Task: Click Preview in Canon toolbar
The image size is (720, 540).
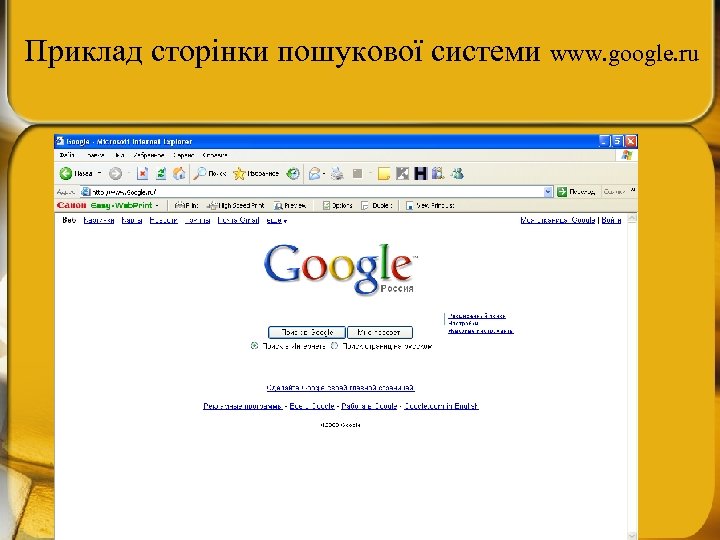Action: (290, 206)
